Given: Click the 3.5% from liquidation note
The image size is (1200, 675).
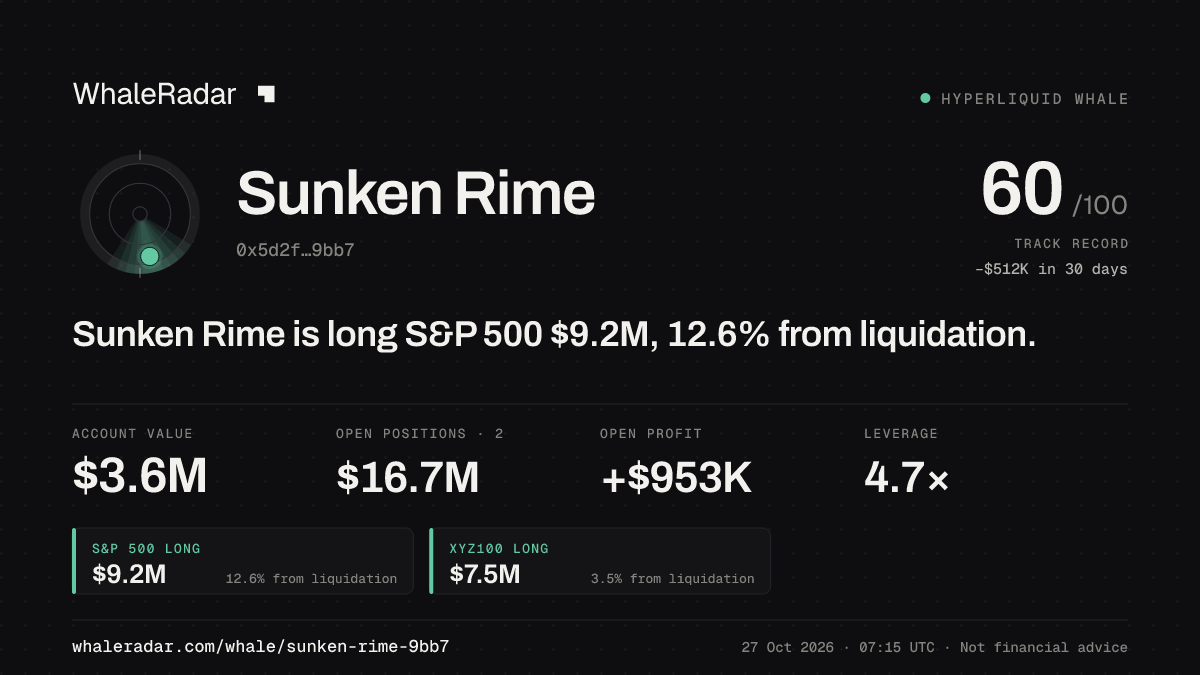Looking at the screenshot, I should tap(672, 579).
